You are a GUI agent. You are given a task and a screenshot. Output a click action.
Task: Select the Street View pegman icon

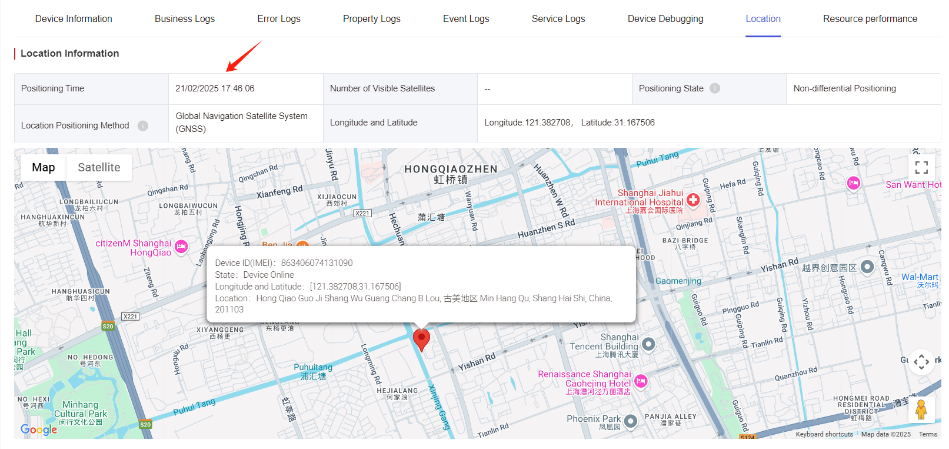[x=921, y=410]
